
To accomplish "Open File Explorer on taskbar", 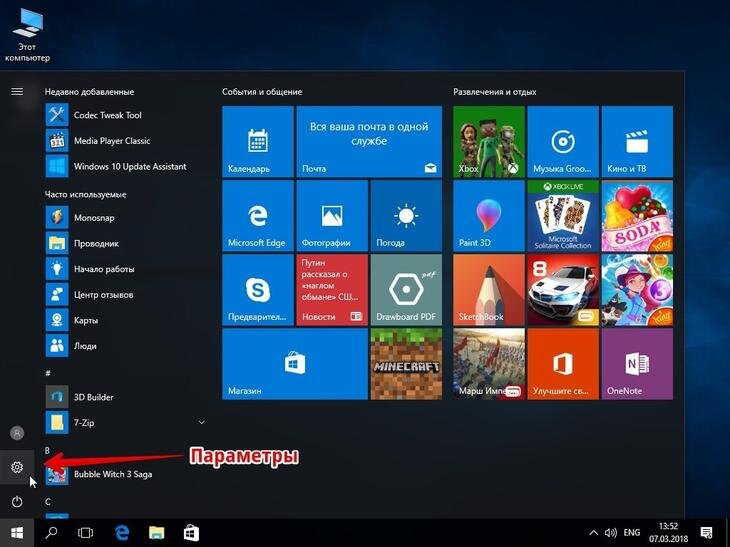I will coord(156,533).
